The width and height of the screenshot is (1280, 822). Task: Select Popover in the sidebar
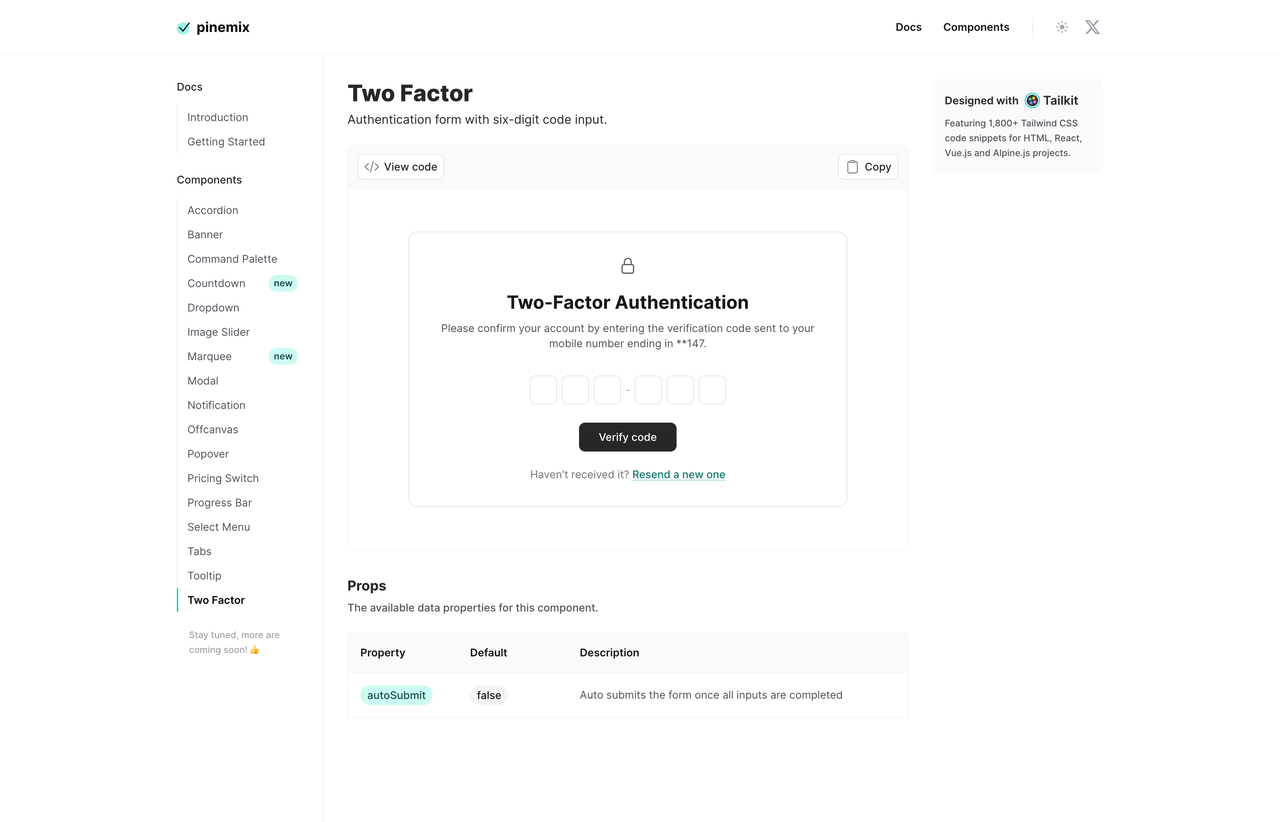click(208, 454)
